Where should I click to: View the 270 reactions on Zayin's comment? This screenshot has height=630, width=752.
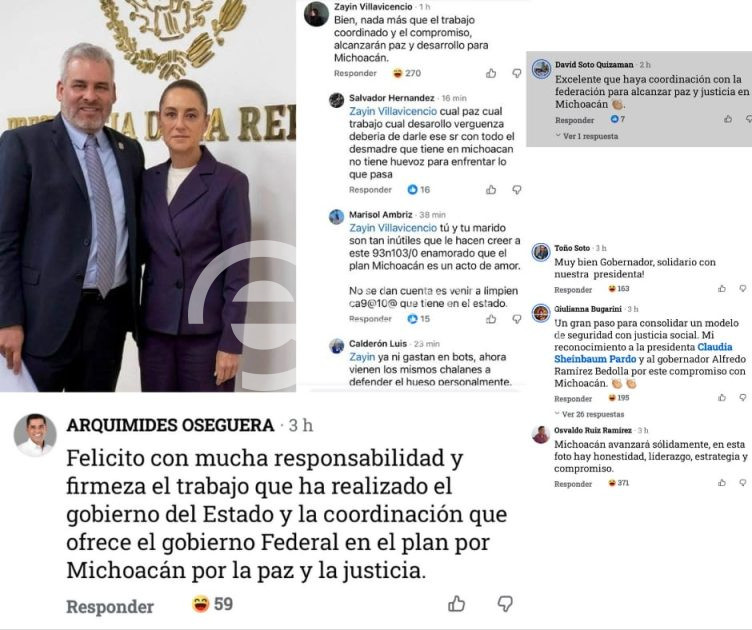tap(407, 73)
